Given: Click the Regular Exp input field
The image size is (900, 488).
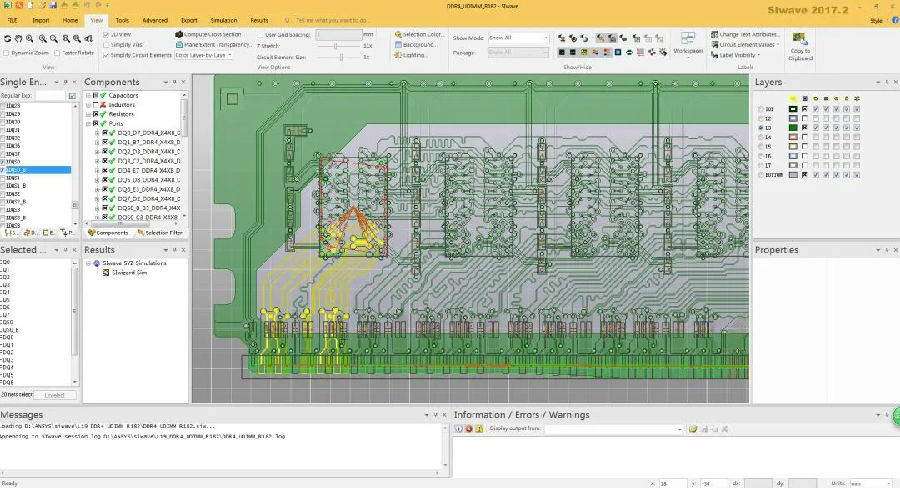Looking at the screenshot, I should [x=50, y=96].
